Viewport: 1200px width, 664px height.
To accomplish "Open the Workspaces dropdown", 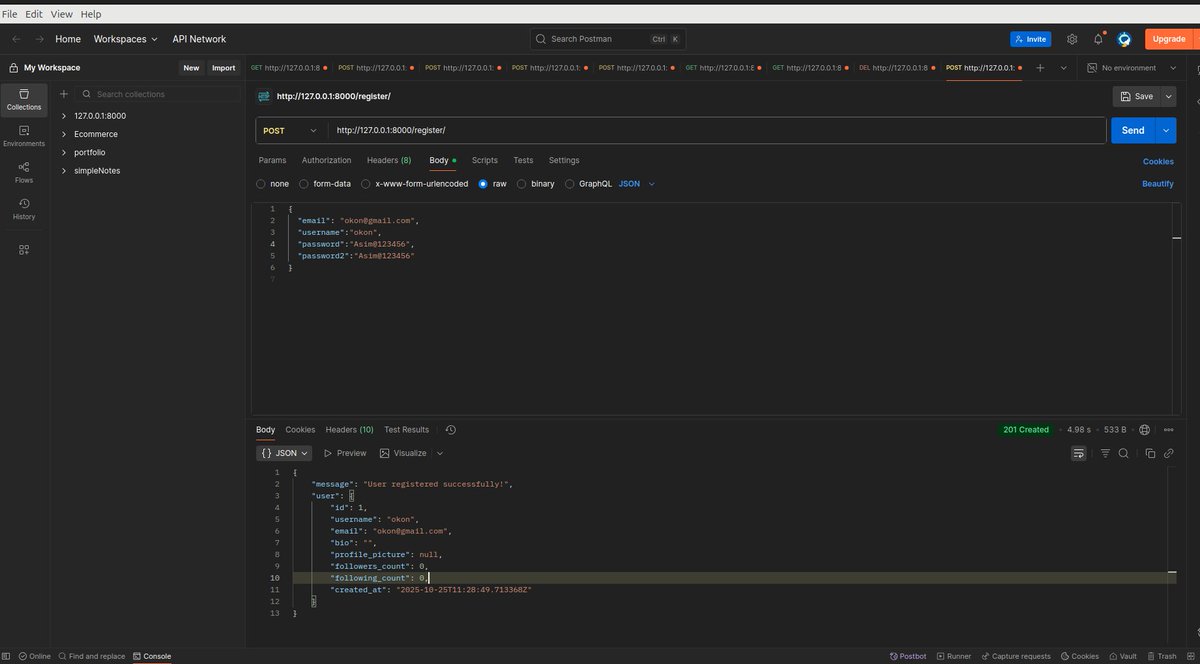I will click(x=126, y=39).
